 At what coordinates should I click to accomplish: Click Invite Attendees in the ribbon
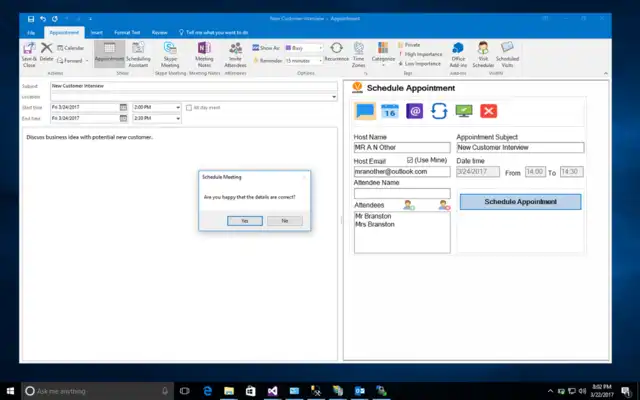(x=236, y=54)
